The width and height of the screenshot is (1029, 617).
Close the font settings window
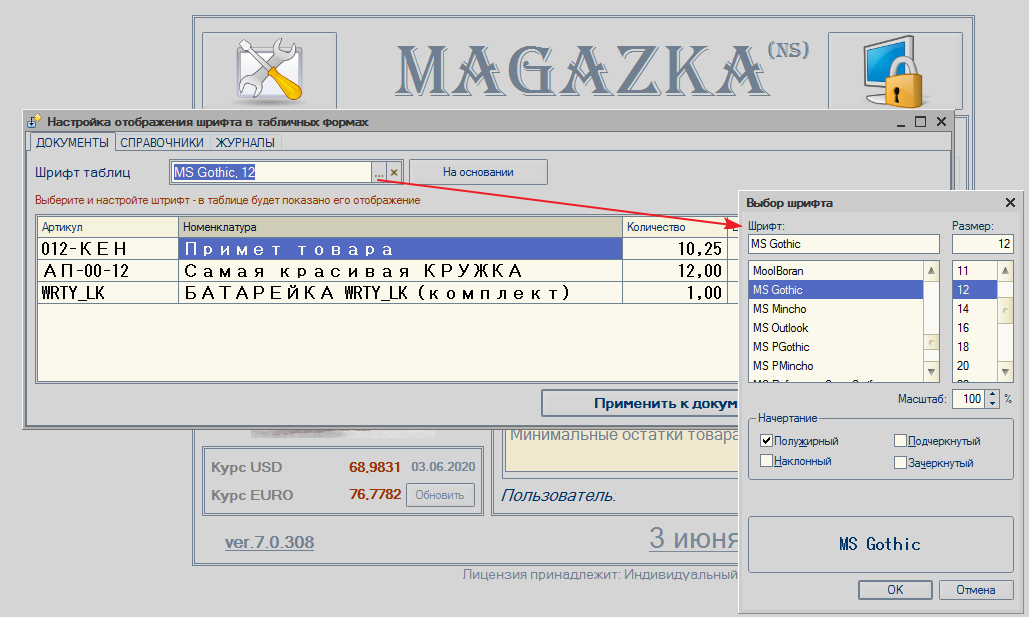pyautogui.click(x=941, y=121)
